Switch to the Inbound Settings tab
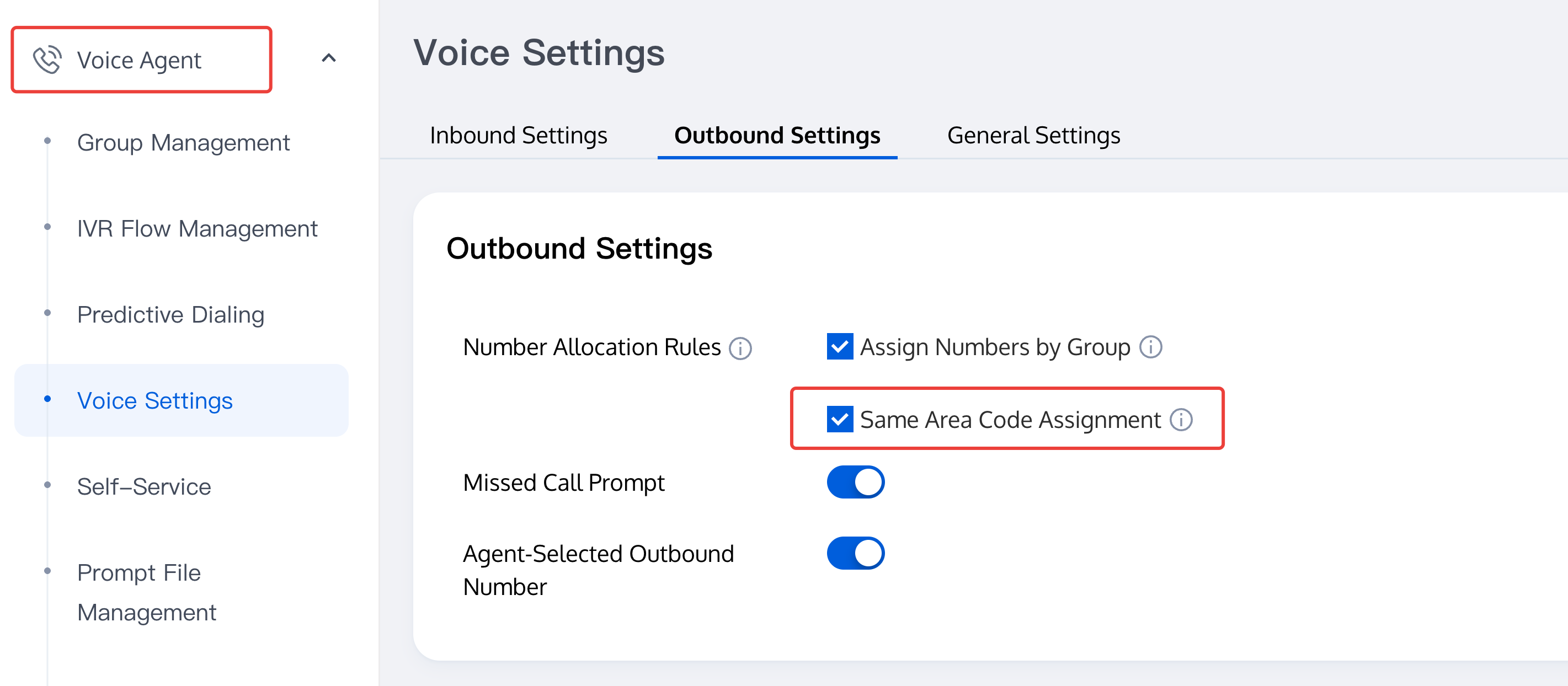Screen dimensions: 1568x686 click(x=518, y=135)
